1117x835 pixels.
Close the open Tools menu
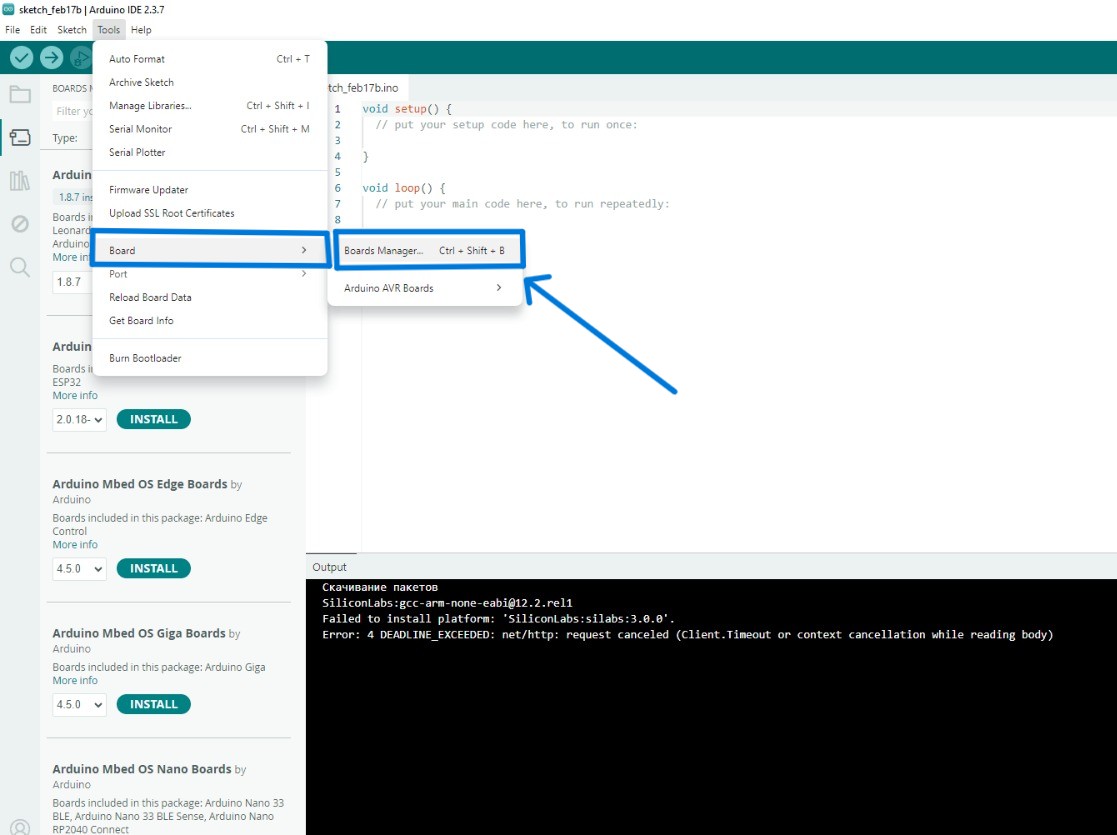(109, 30)
